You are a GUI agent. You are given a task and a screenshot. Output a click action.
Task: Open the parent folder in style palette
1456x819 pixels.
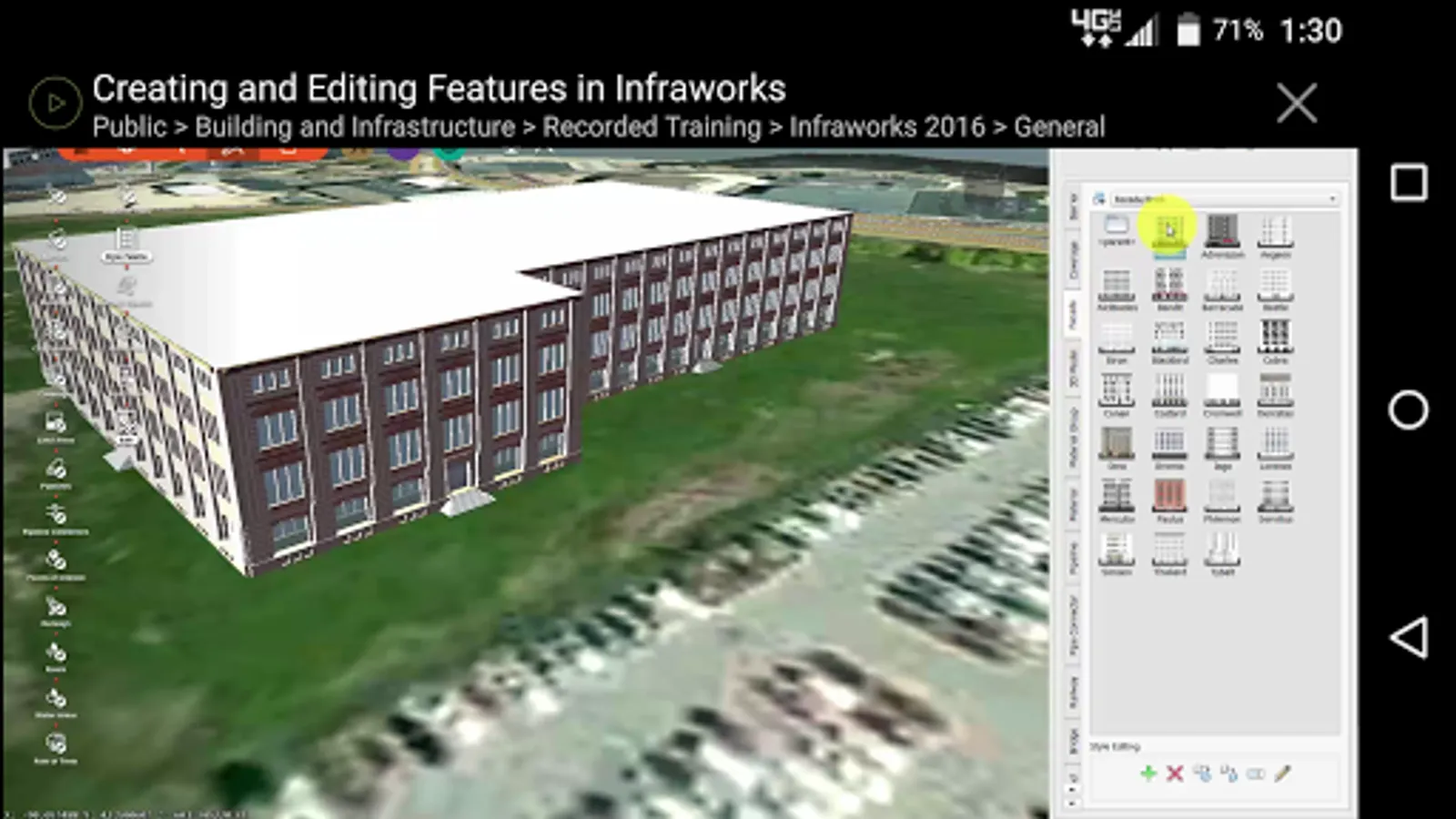click(1117, 230)
